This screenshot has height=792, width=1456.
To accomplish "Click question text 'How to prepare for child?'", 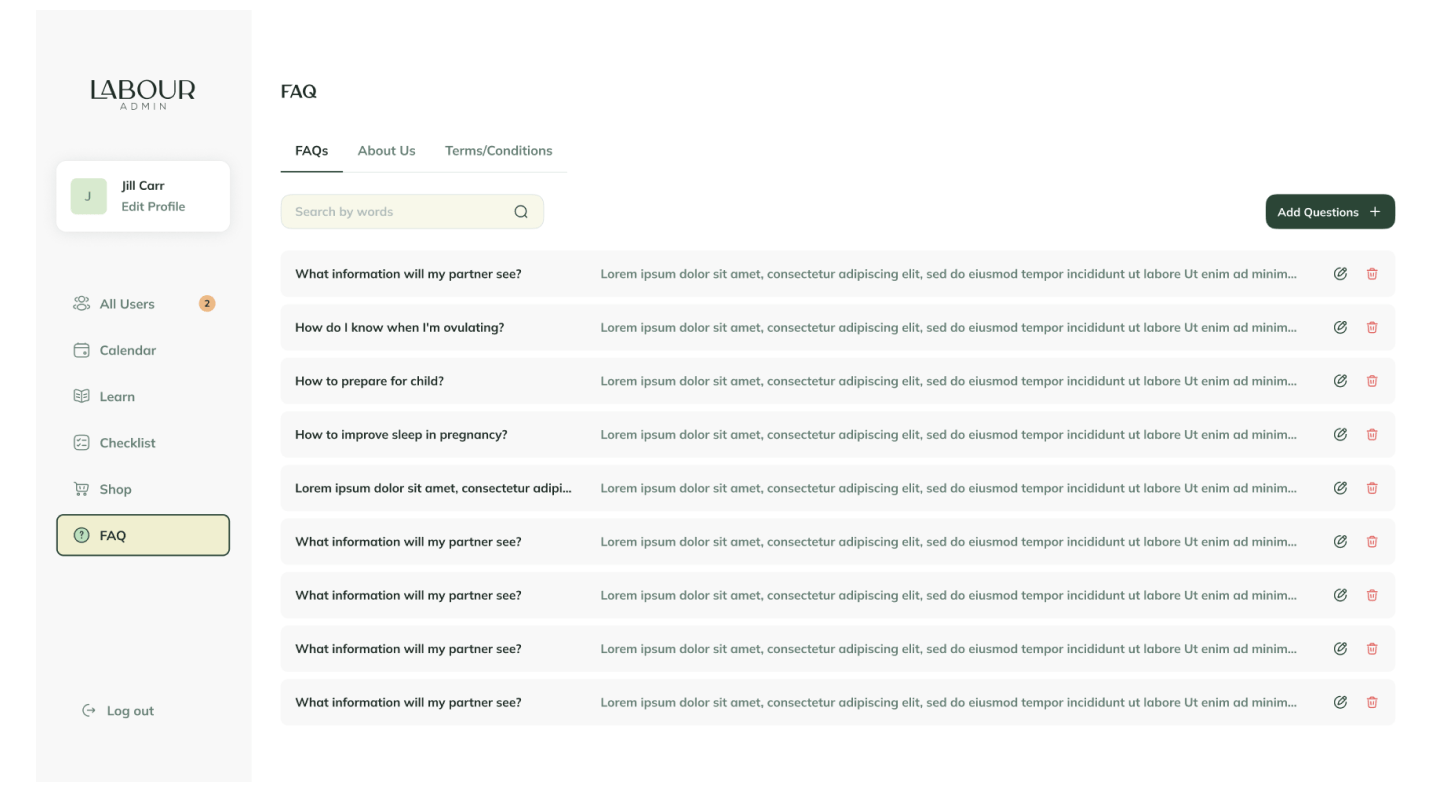I will tap(369, 381).
